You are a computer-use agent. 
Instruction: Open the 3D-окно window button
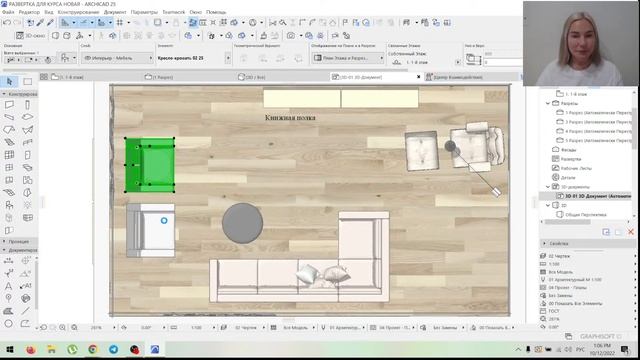point(31,36)
